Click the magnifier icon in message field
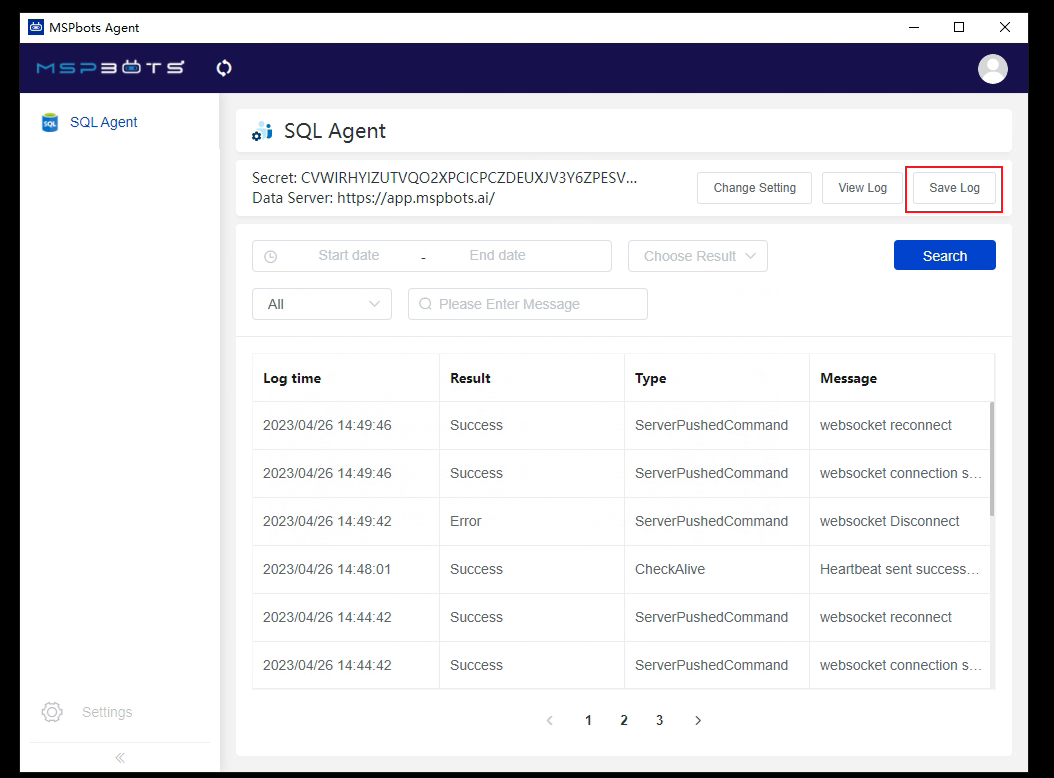The image size is (1054, 778). pos(426,304)
